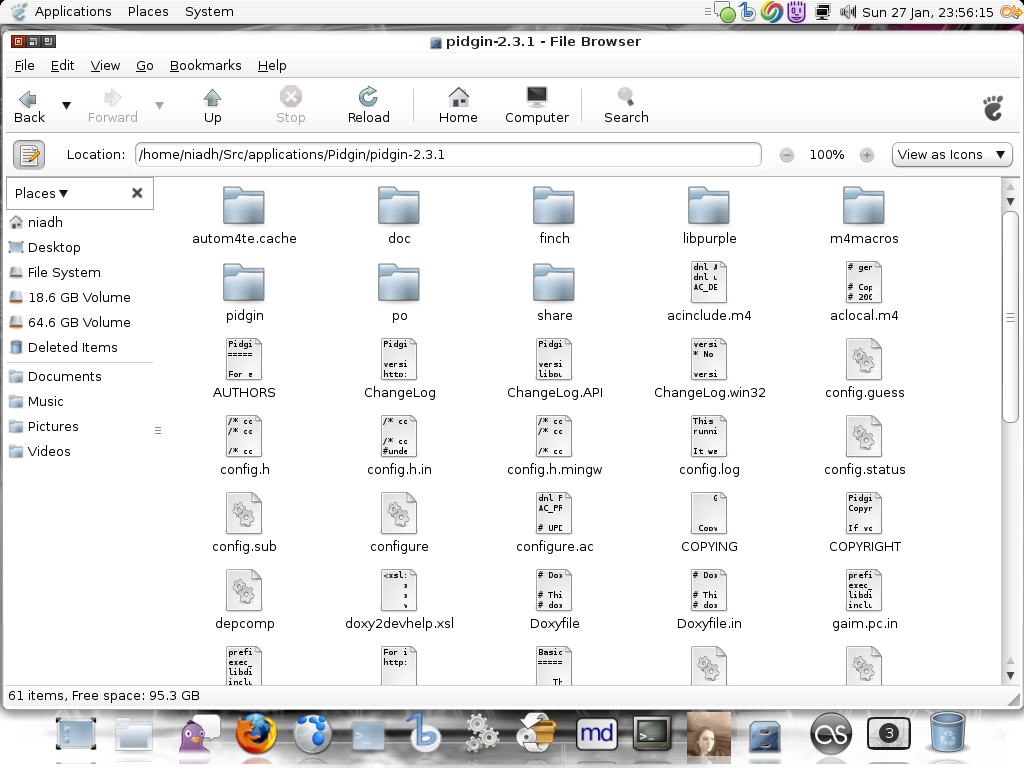
Task: Open the Back history dropdown arrow
Action: click(x=66, y=105)
